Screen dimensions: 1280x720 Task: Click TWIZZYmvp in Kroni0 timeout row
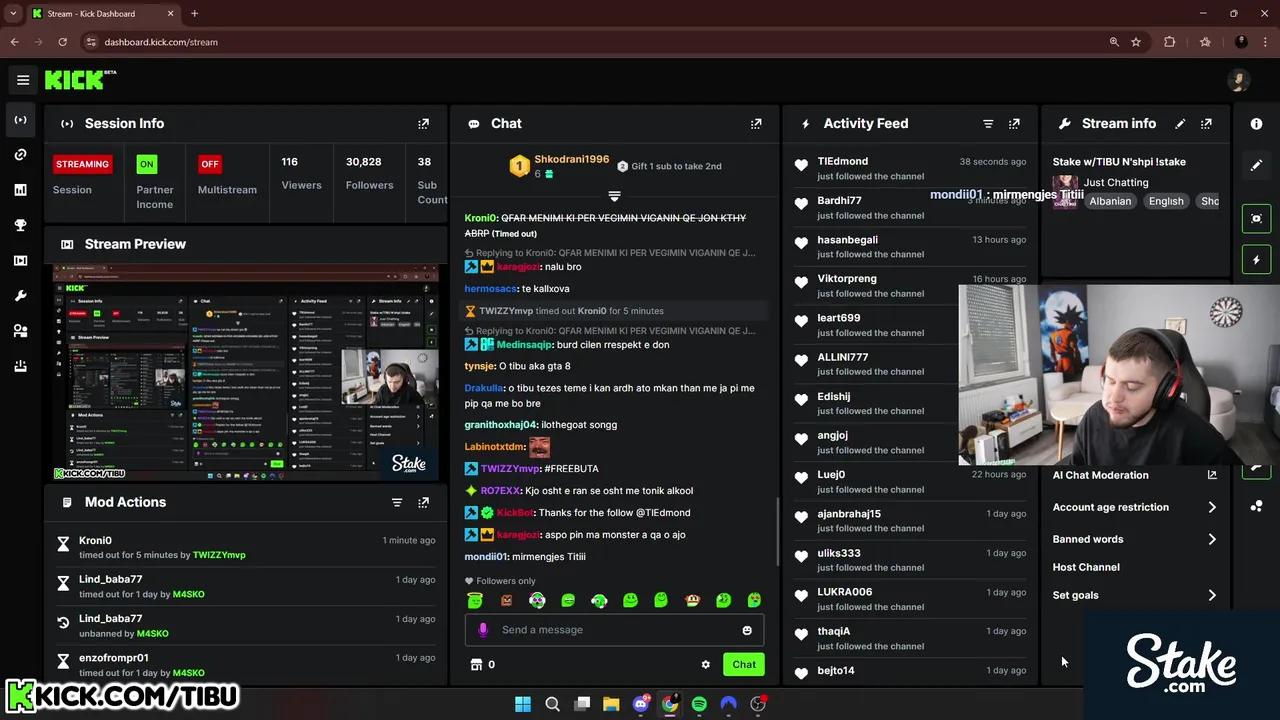click(x=219, y=555)
